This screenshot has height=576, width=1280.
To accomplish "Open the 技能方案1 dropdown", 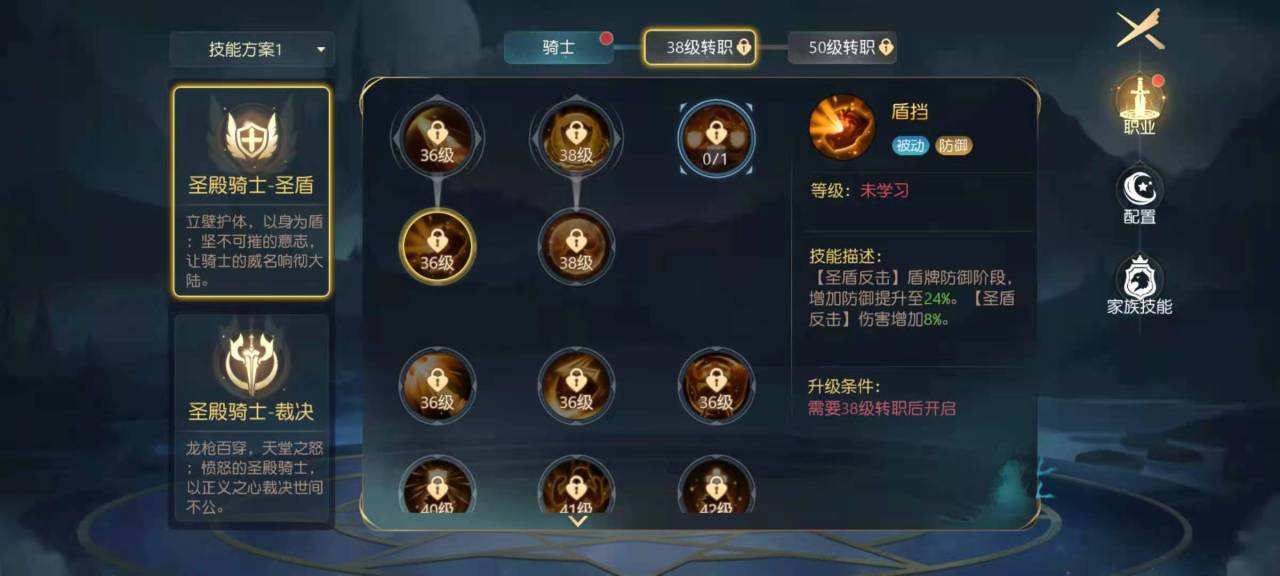I will [252, 49].
